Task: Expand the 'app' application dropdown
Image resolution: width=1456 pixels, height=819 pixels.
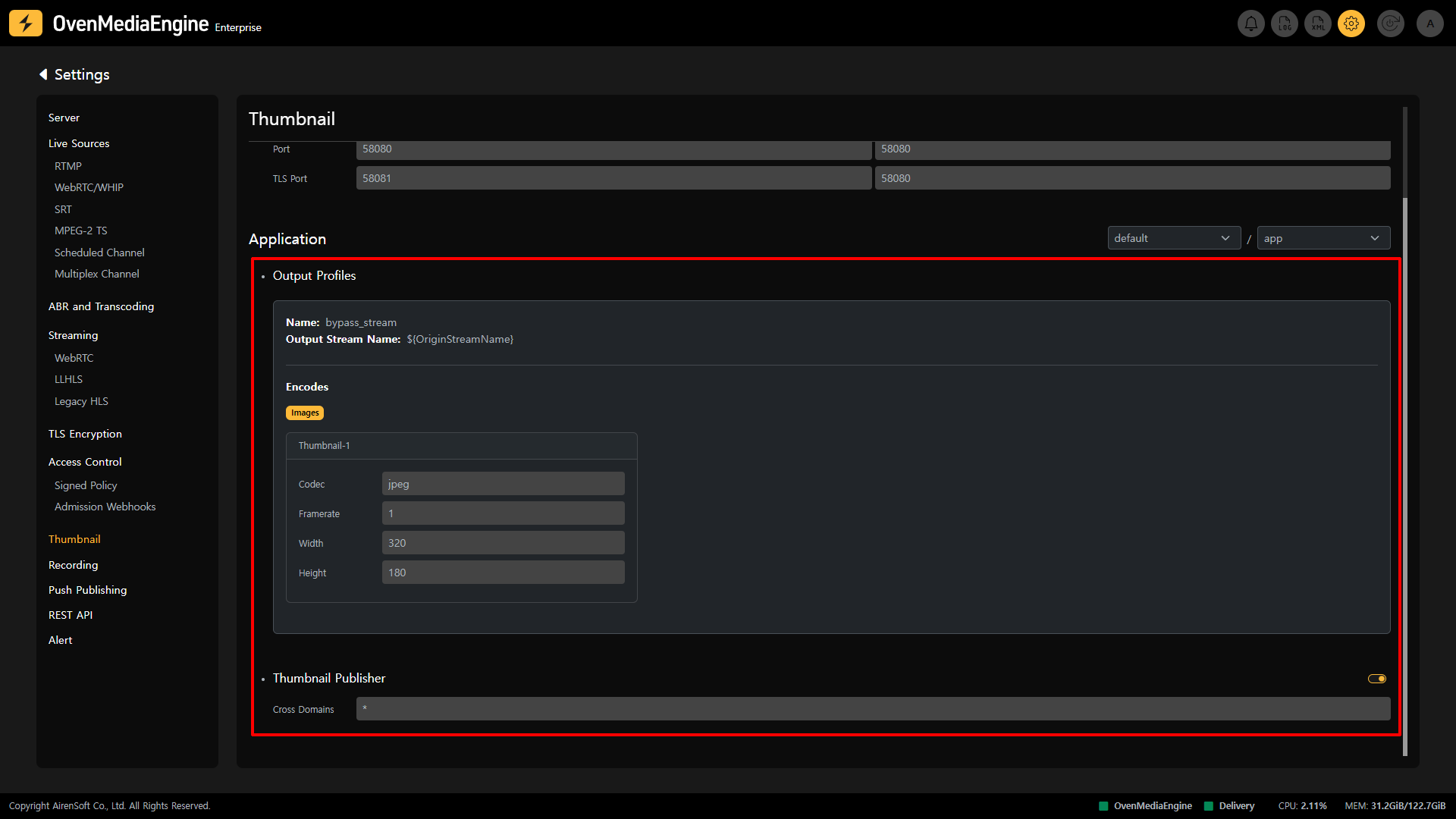Action: tap(1323, 238)
